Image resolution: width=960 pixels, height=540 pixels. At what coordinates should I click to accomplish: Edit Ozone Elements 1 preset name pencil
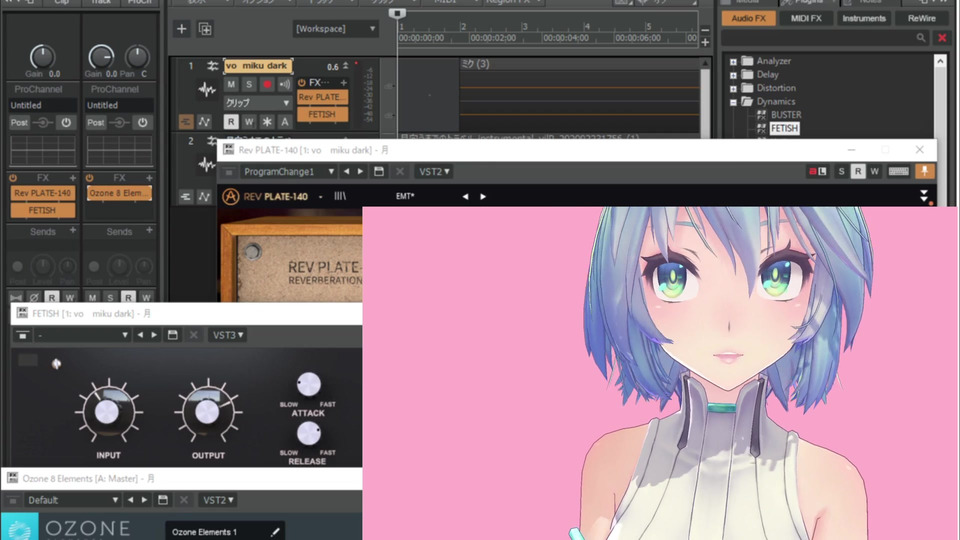275,532
